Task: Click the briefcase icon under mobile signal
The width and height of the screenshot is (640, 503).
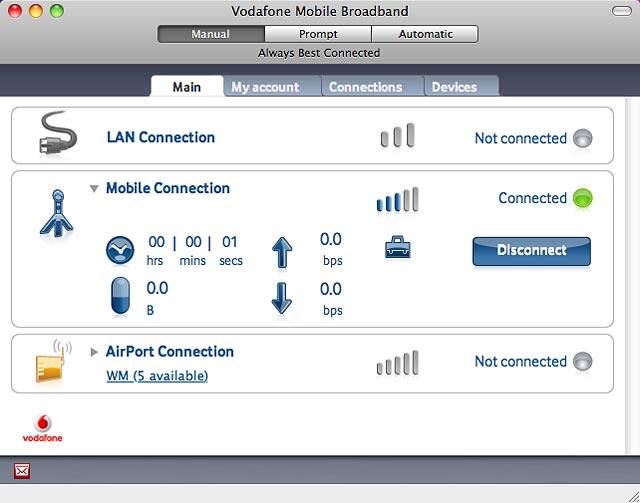Action: tap(398, 247)
